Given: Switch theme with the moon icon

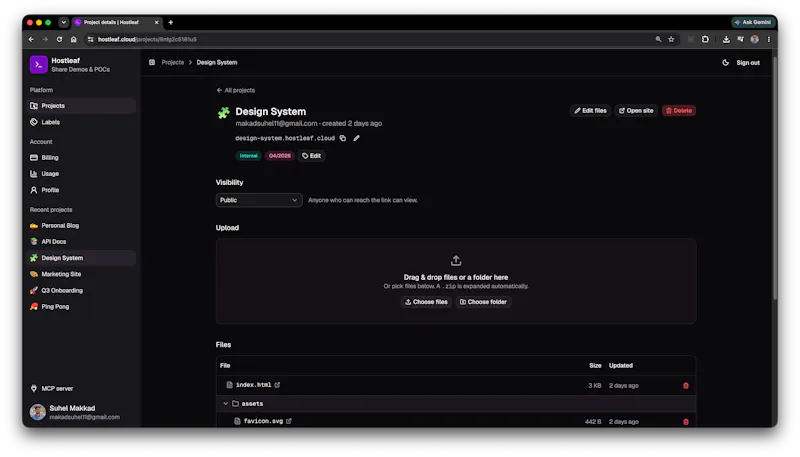Looking at the screenshot, I should coord(726,63).
